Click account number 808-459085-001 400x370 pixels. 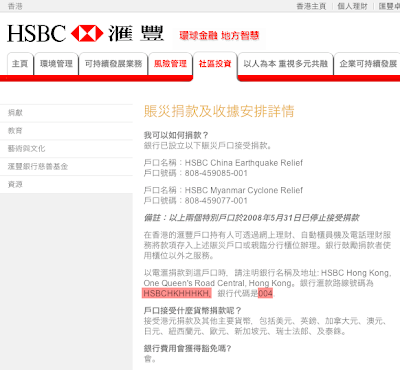pyautogui.click(x=216, y=173)
